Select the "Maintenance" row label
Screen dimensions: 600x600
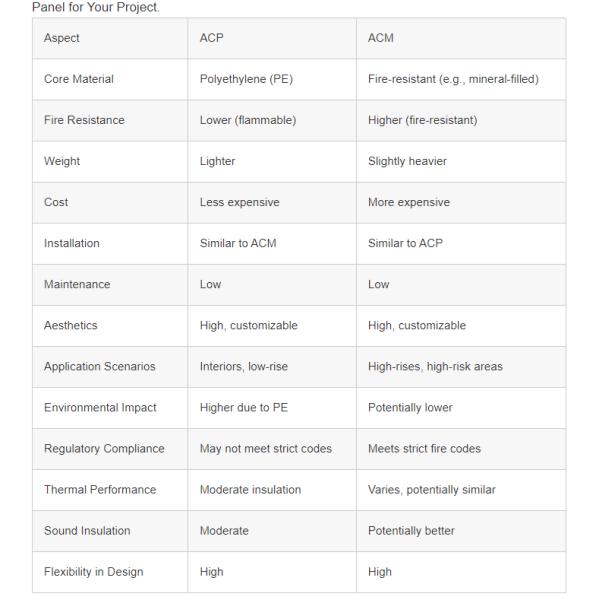pyautogui.click(x=77, y=284)
